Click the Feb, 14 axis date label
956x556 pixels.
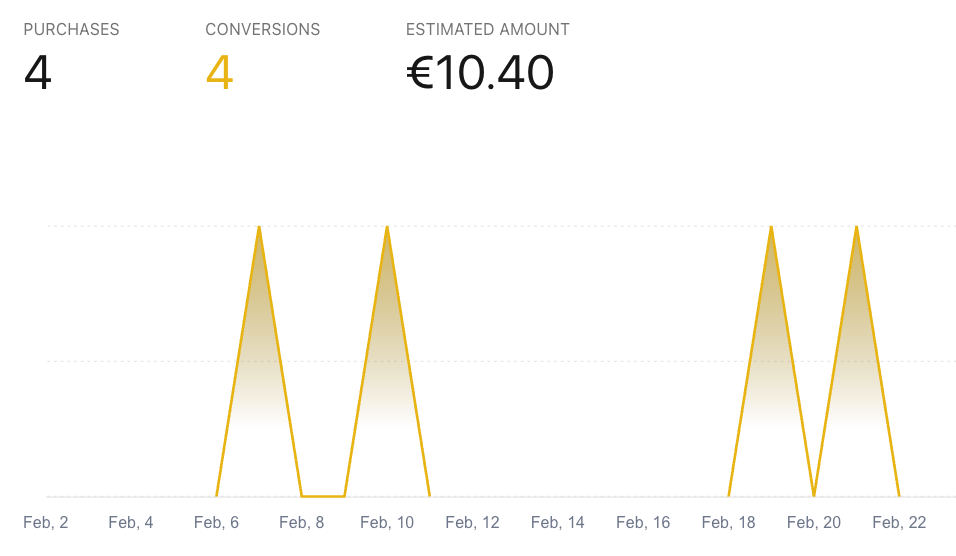click(558, 522)
